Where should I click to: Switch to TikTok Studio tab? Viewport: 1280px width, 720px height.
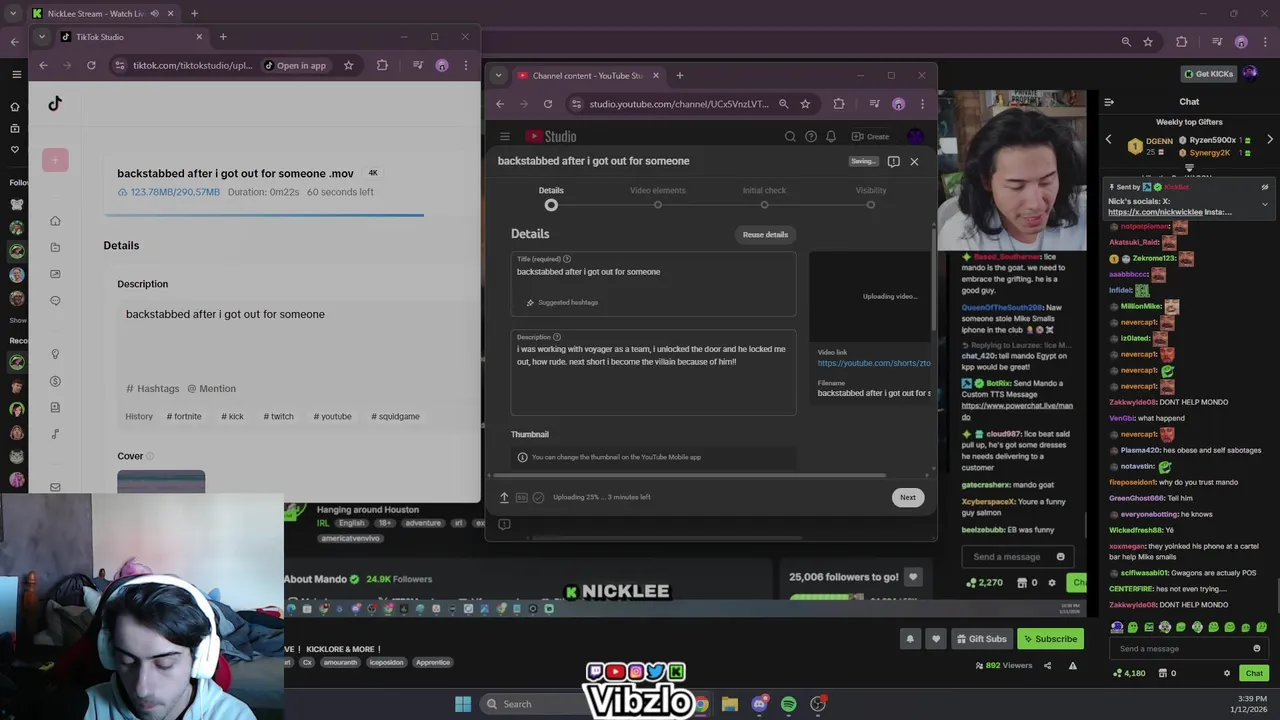pyautogui.click(x=131, y=37)
